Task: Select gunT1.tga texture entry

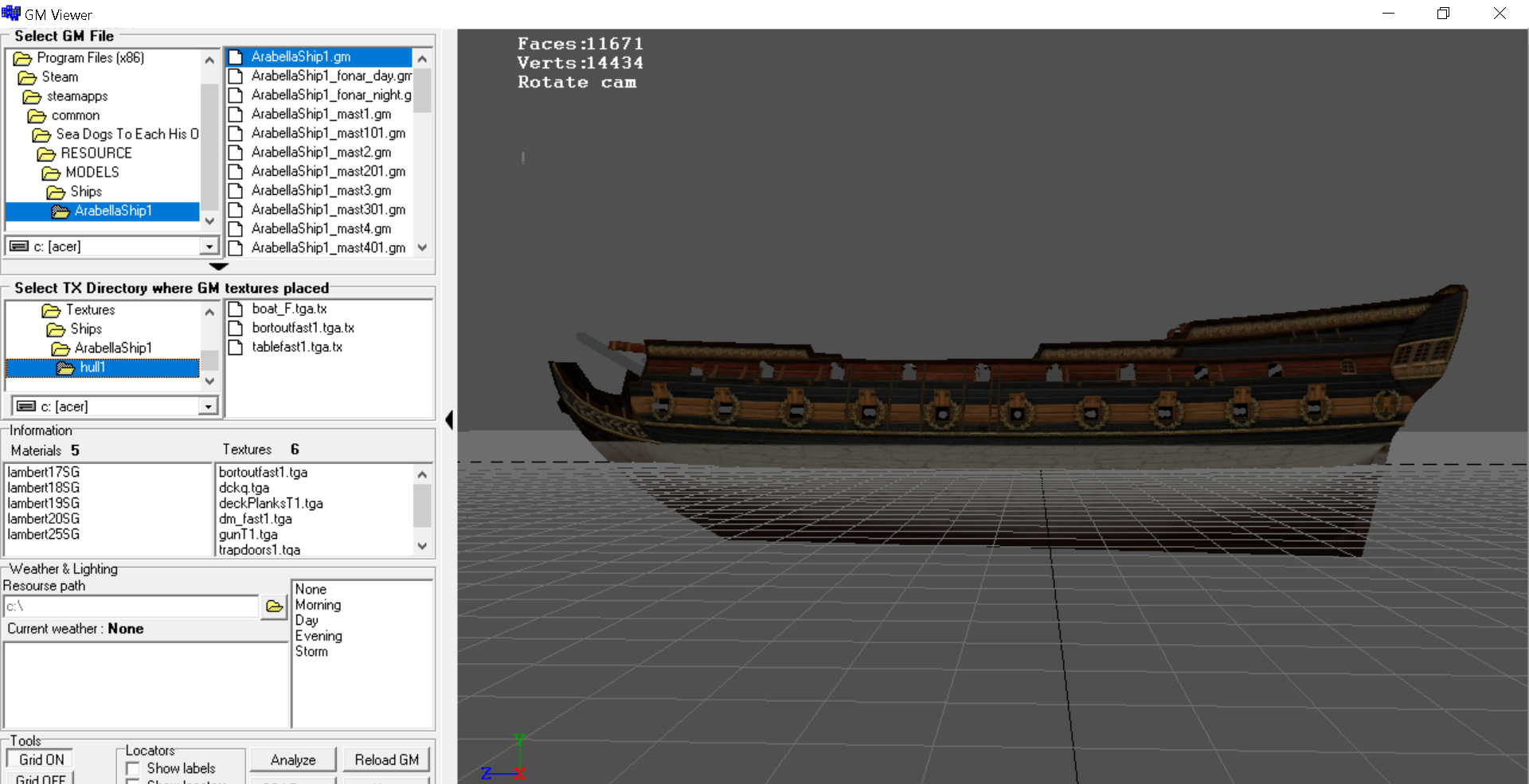Action: [x=248, y=534]
